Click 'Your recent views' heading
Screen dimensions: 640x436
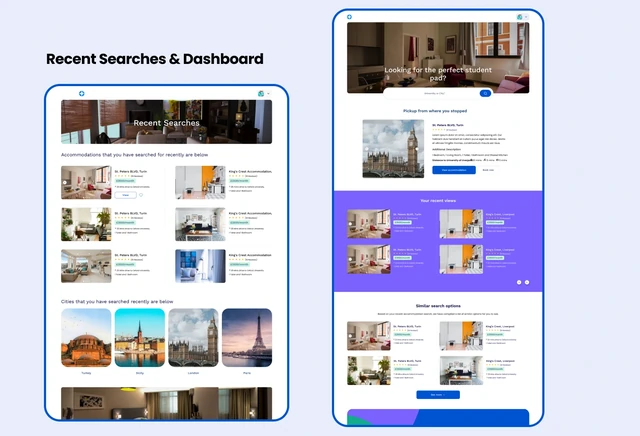(x=438, y=200)
